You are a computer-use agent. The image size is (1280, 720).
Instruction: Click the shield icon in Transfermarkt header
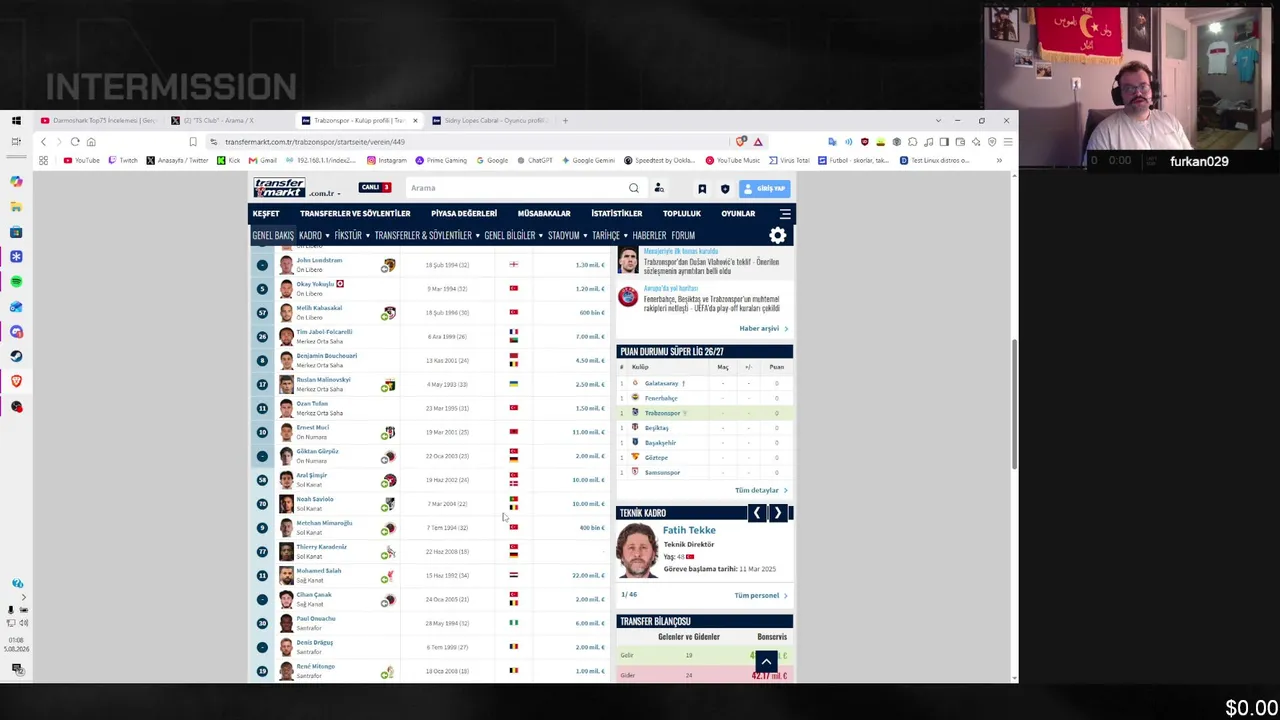tap(725, 188)
